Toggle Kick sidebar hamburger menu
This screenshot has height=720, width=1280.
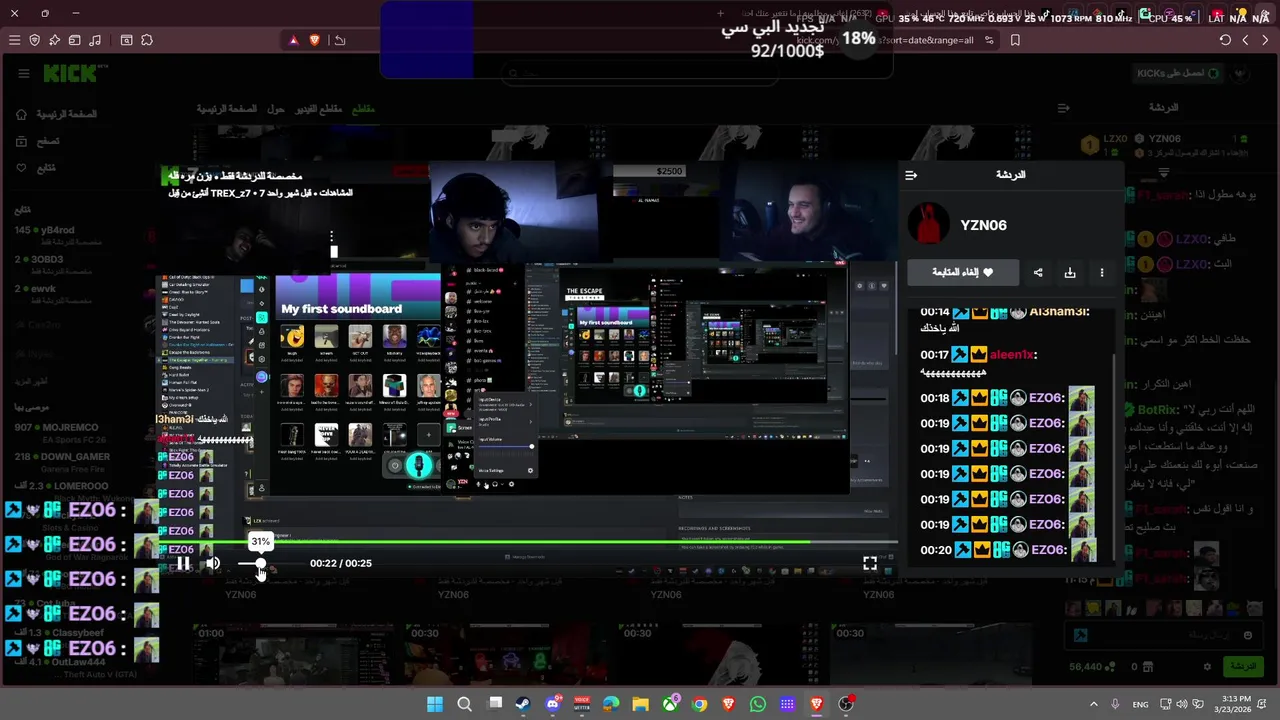coord(24,73)
